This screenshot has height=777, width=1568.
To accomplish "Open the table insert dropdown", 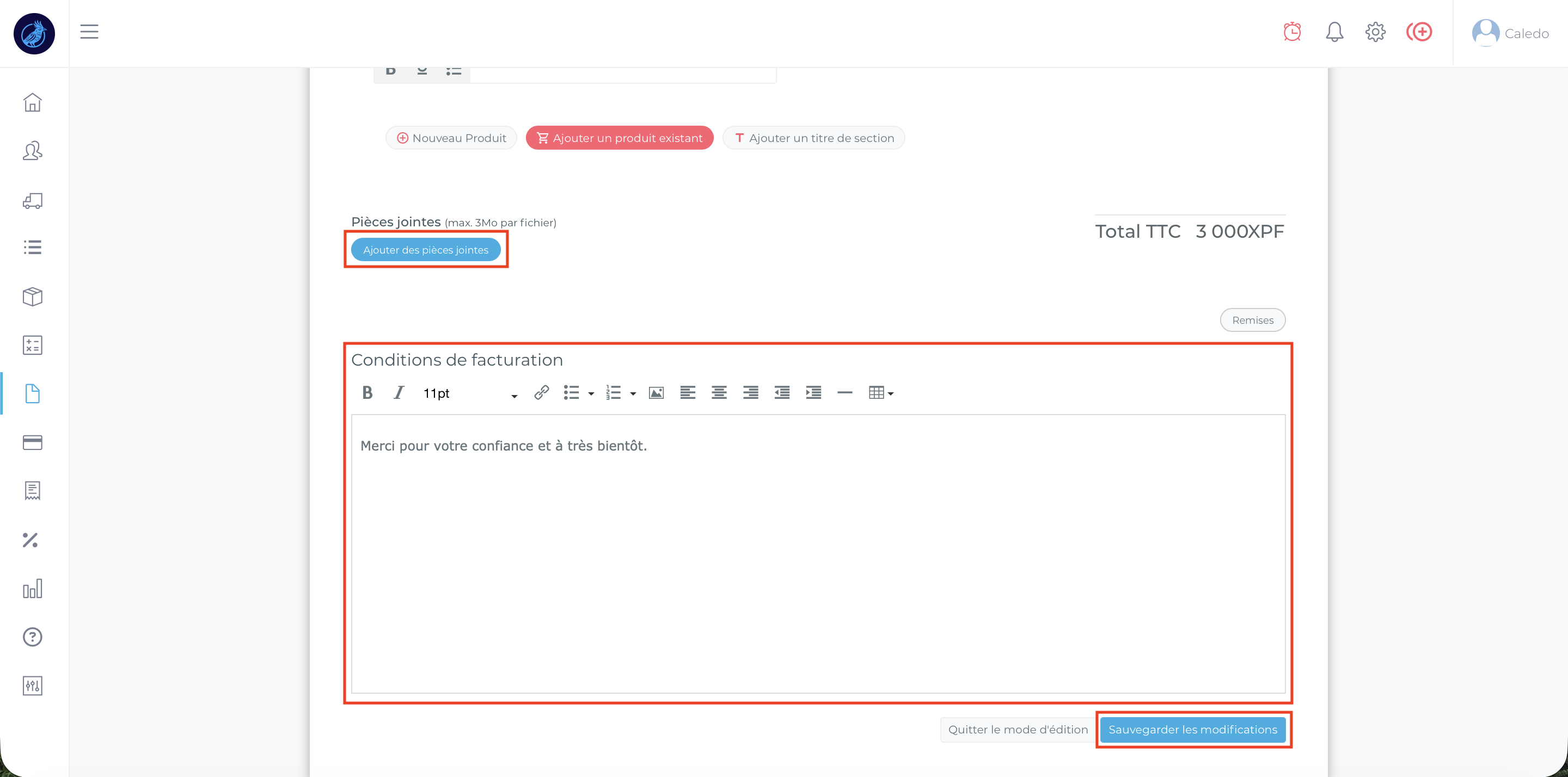I will pyautogui.click(x=881, y=393).
